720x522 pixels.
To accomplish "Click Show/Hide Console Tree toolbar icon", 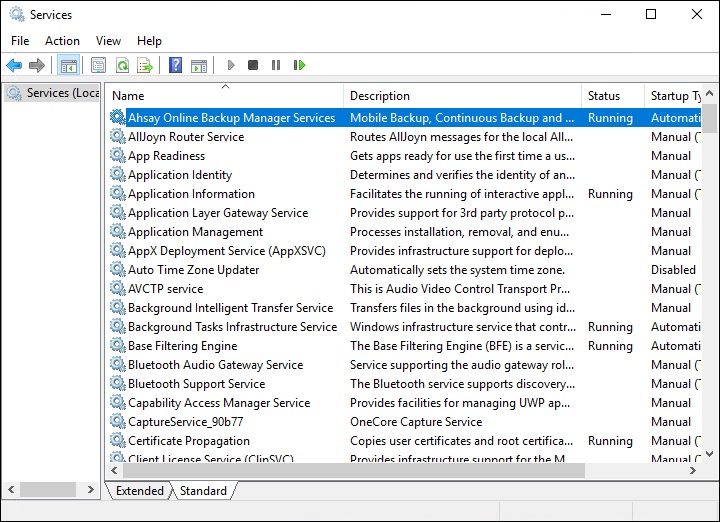I will click(x=68, y=65).
